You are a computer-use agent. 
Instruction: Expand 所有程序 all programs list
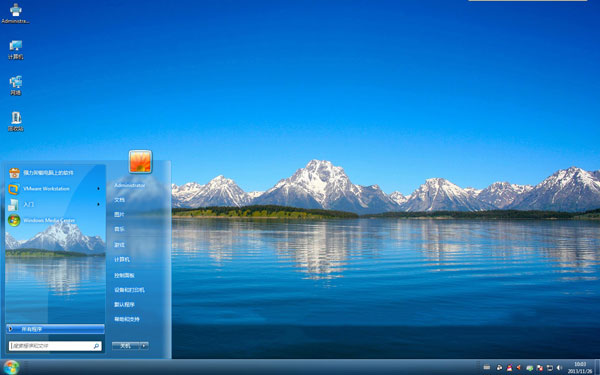[x=55, y=329]
